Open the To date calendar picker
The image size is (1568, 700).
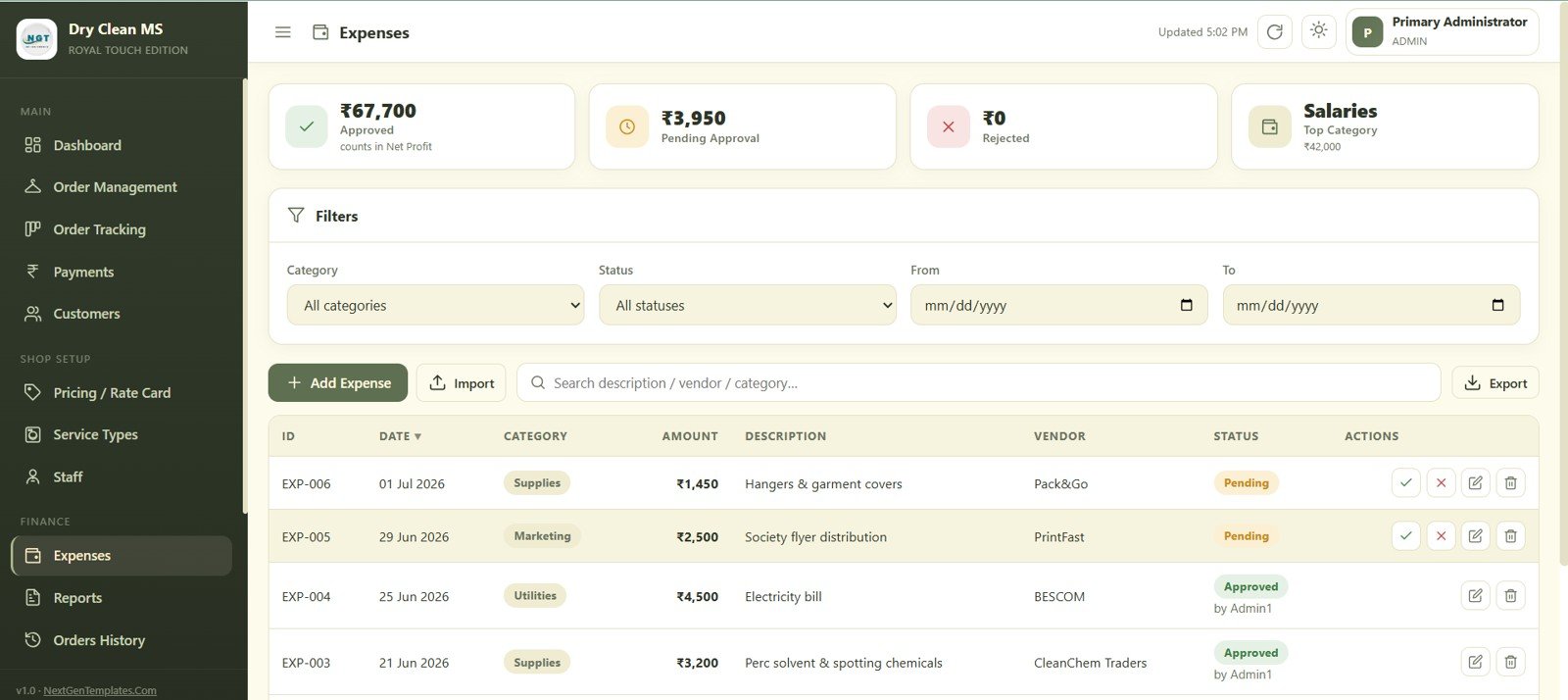click(1497, 306)
